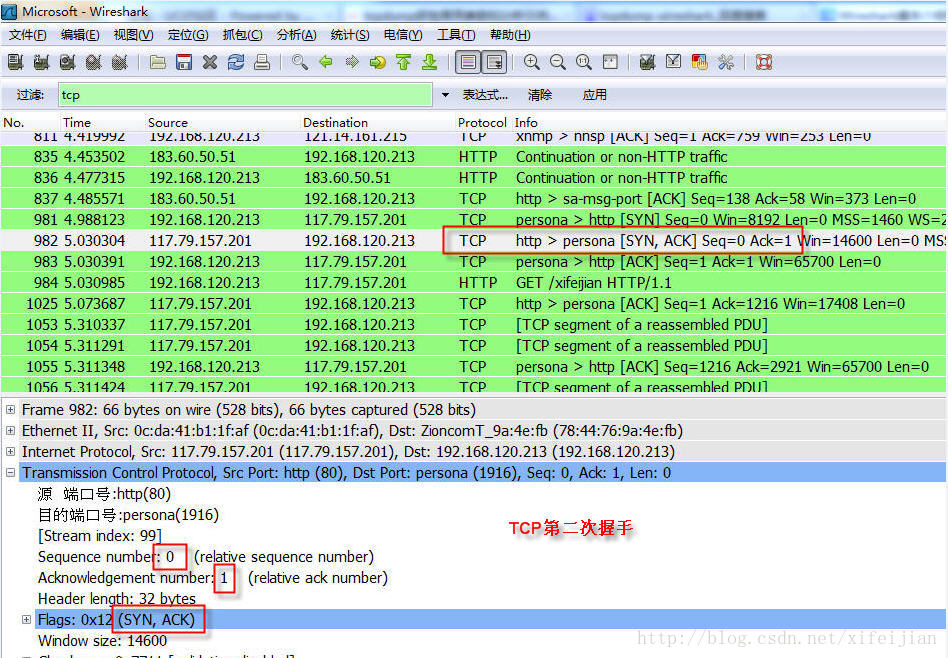The width and height of the screenshot is (948, 658).
Task: Select packet 984 GET /xifeijian HTTP/1.1
Action: pyautogui.click(x=474, y=282)
